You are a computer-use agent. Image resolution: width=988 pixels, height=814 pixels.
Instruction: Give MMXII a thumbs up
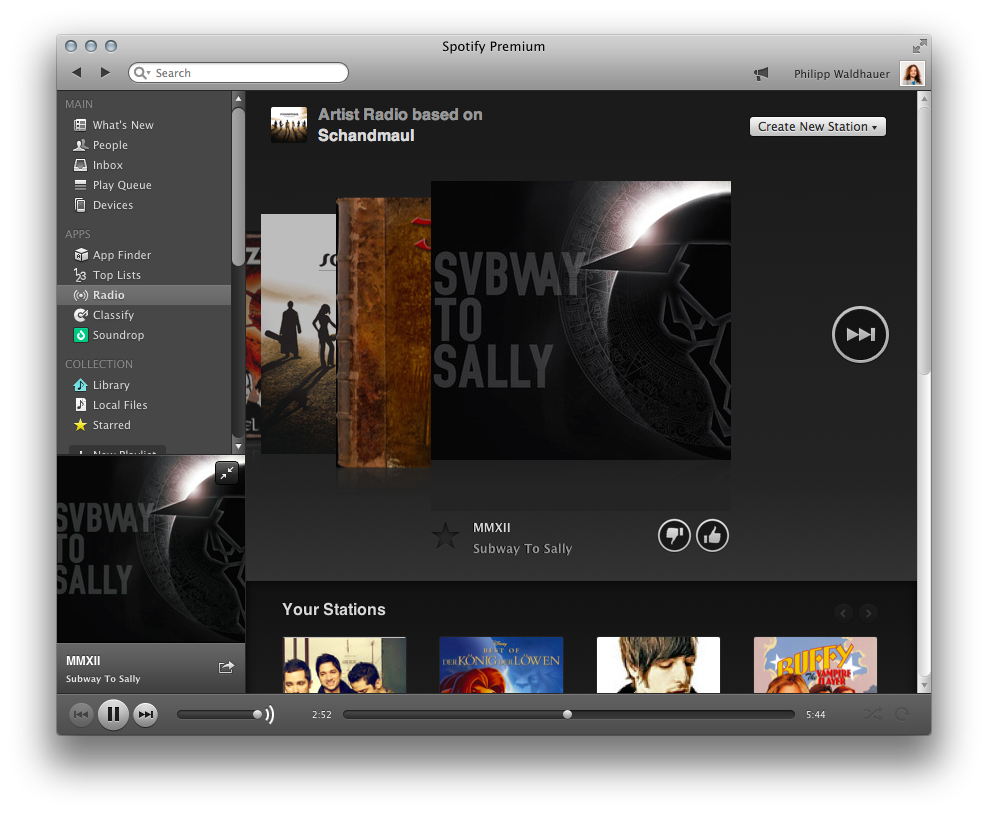(712, 535)
